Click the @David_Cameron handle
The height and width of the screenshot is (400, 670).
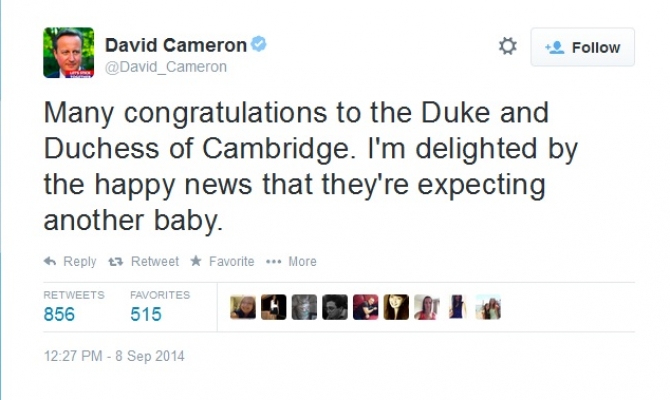166,67
